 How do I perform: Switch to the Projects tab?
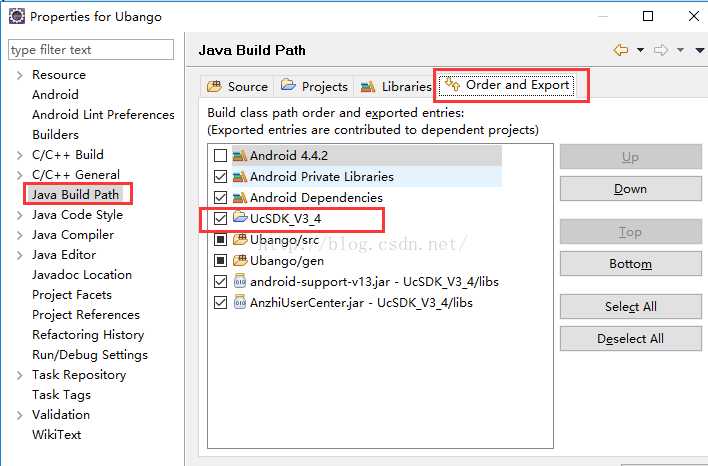coord(314,86)
